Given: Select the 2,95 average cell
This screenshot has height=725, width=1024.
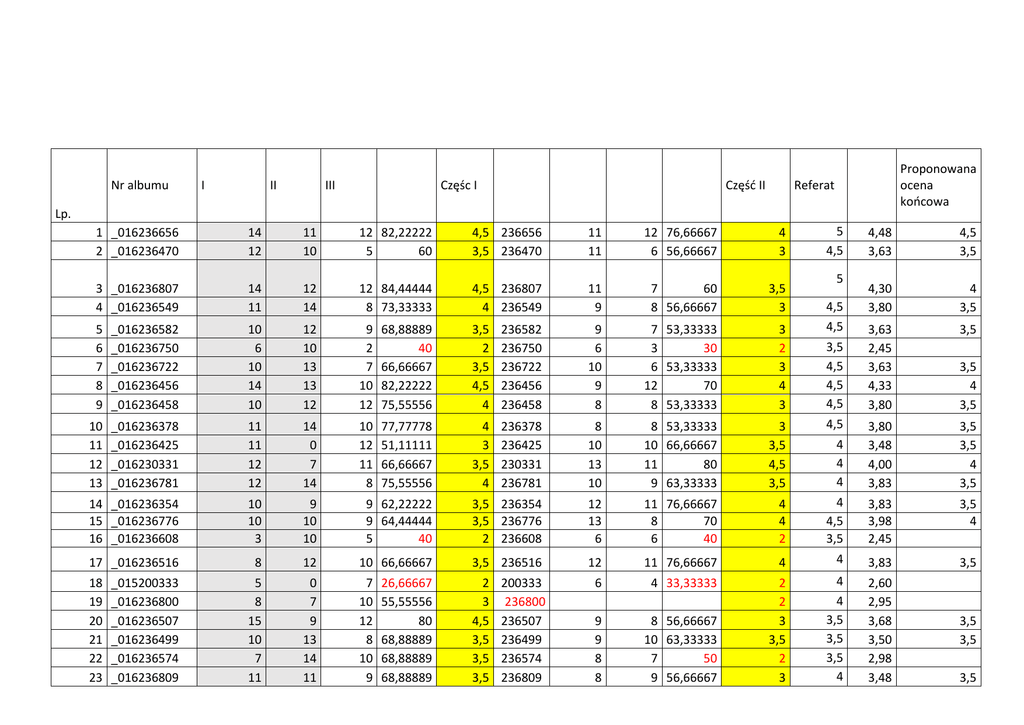Looking at the screenshot, I should pyautogui.click(x=878, y=602).
